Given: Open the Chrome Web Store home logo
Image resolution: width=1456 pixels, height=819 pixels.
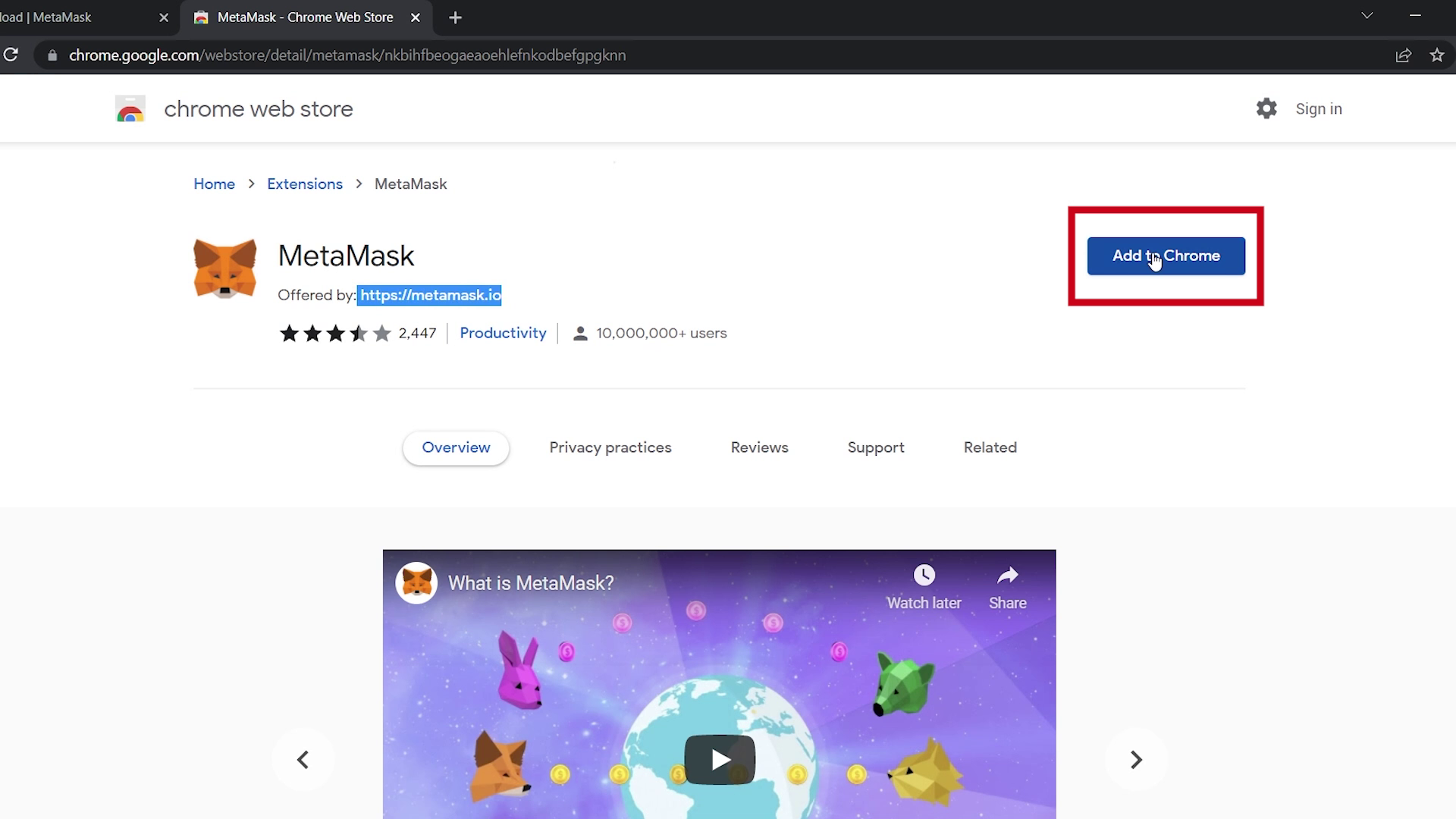Looking at the screenshot, I should click(130, 108).
